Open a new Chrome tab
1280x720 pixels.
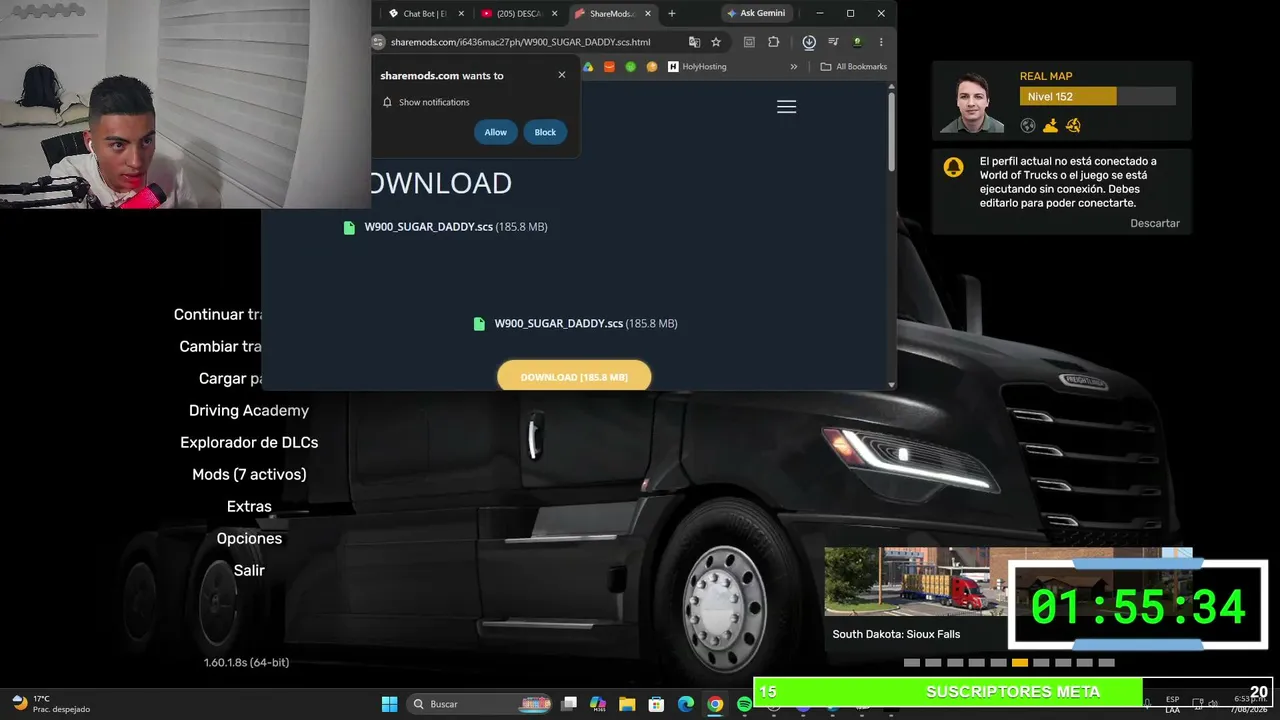tap(672, 14)
